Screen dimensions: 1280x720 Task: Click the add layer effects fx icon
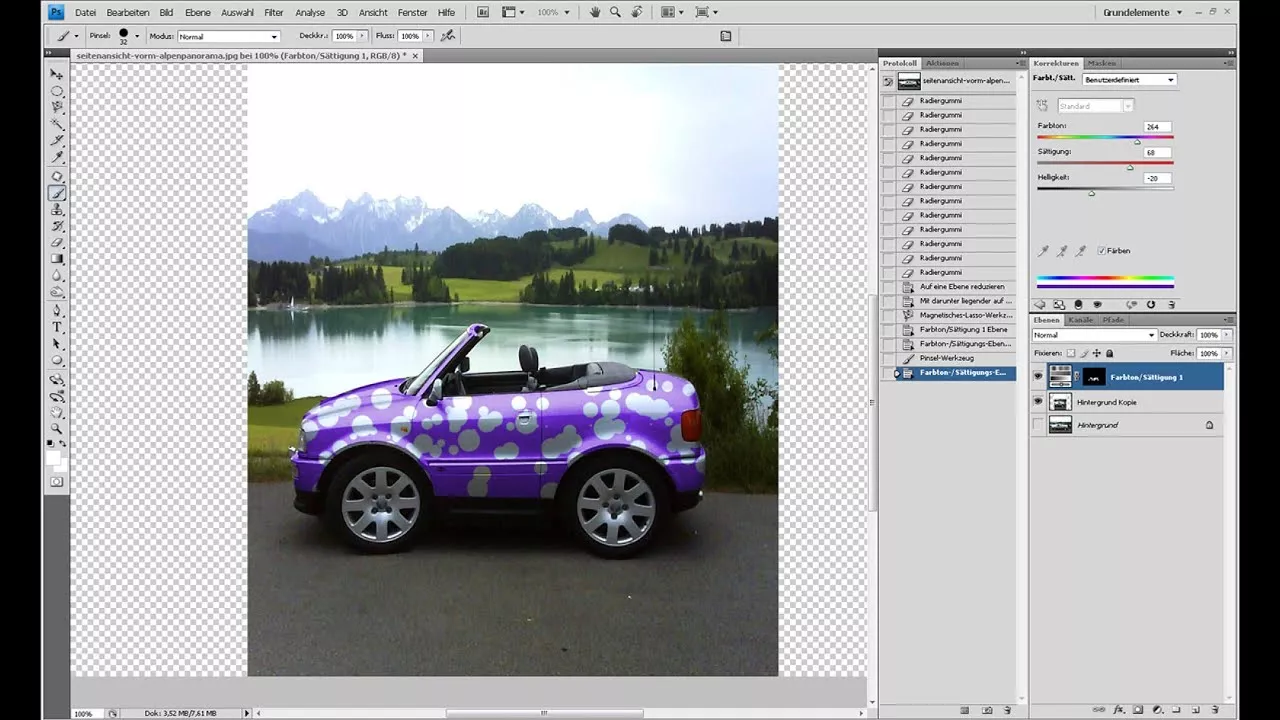[x=1119, y=710]
